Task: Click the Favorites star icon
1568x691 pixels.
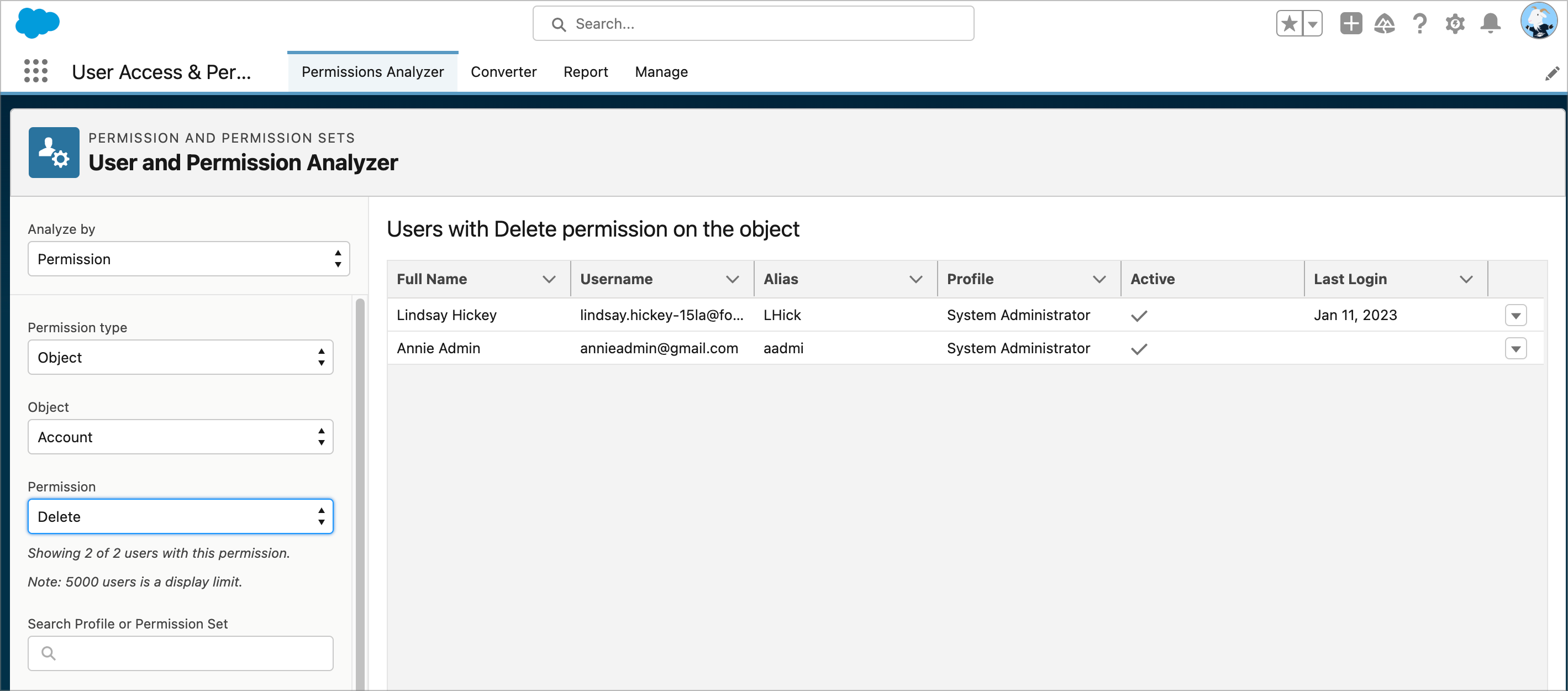Action: point(1289,24)
